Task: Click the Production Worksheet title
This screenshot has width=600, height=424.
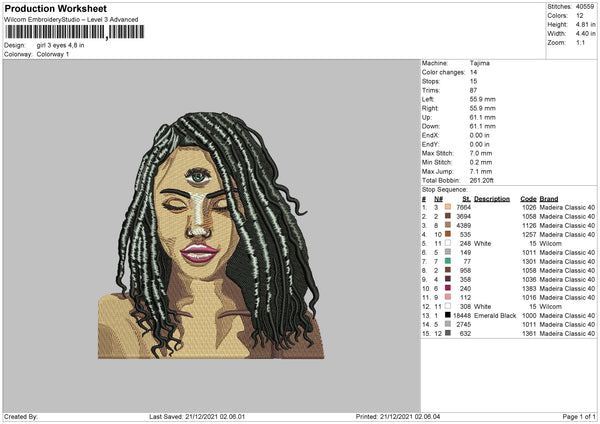Action: (x=55, y=8)
